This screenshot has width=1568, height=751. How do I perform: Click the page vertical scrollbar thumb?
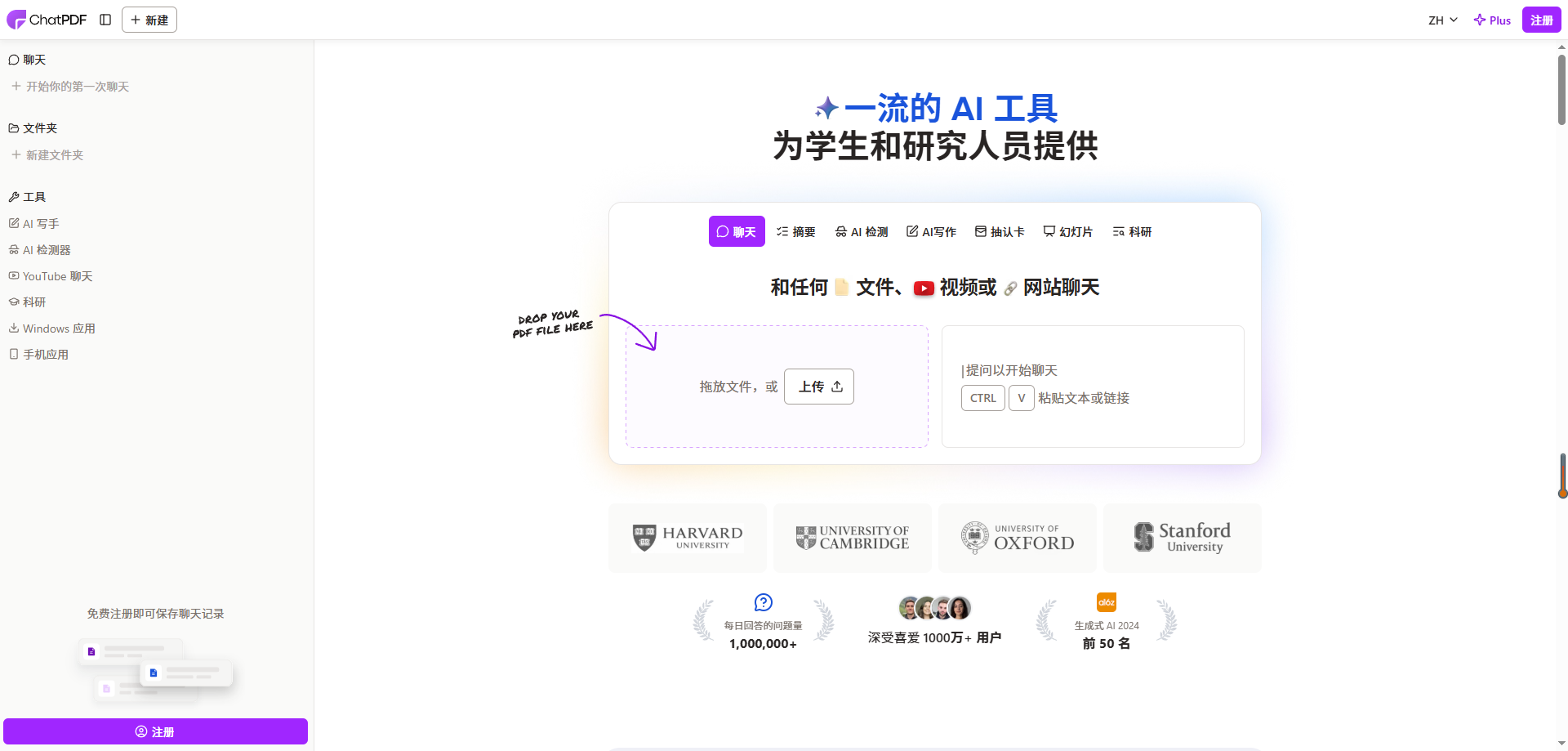tap(1561, 90)
